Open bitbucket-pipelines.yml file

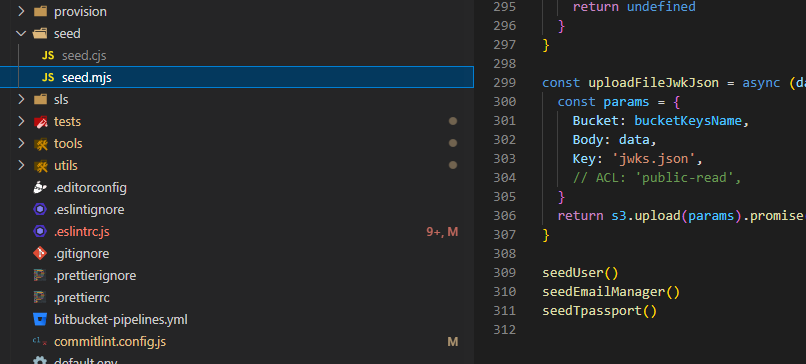(x=121, y=320)
